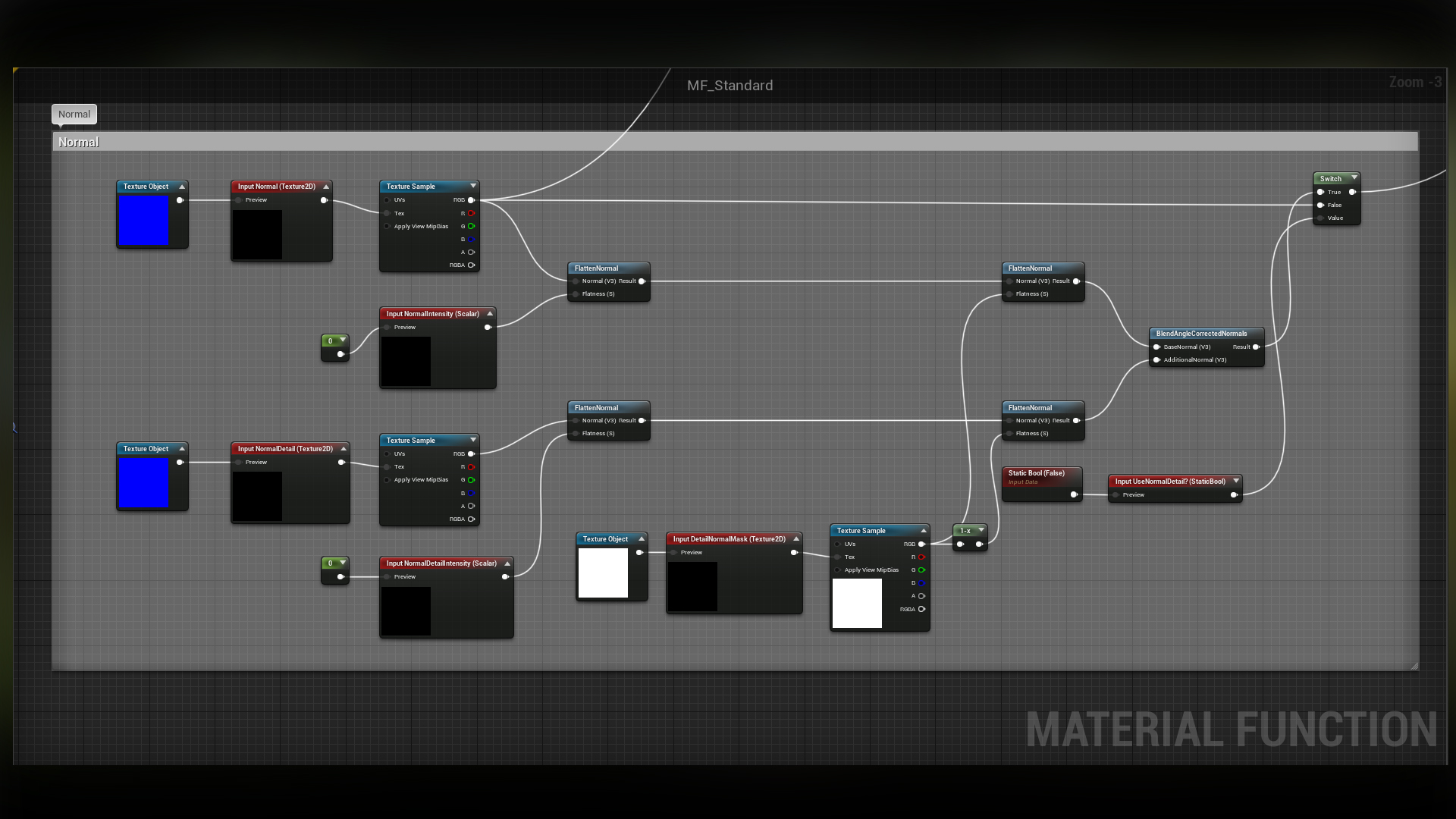Expand the 1-x node dropdown arrow

coord(981,530)
